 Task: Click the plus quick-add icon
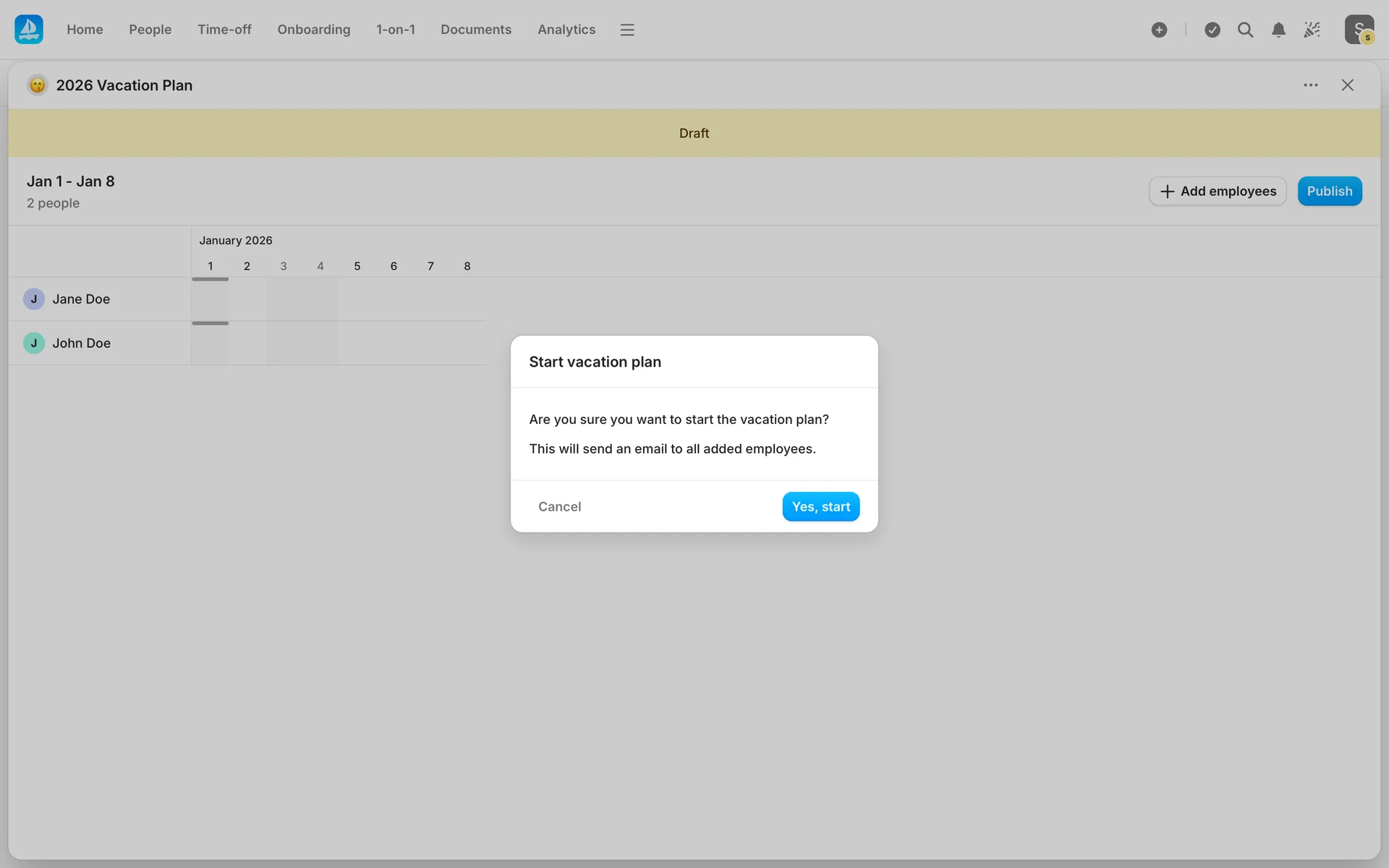click(x=1159, y=30)
